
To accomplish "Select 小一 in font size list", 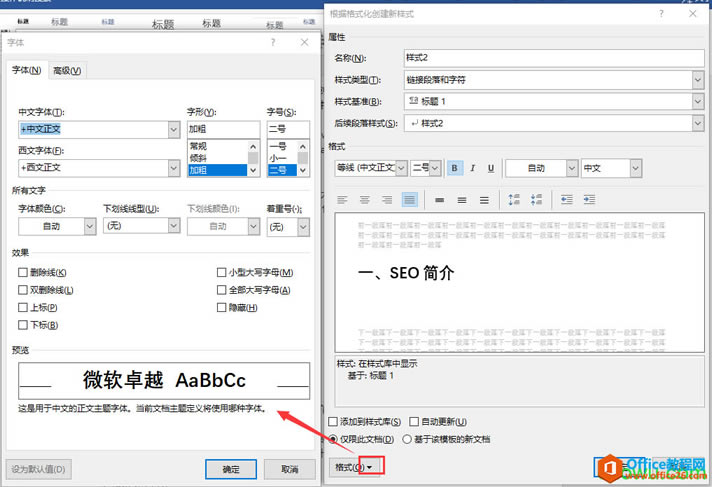I will coord(282,158).
